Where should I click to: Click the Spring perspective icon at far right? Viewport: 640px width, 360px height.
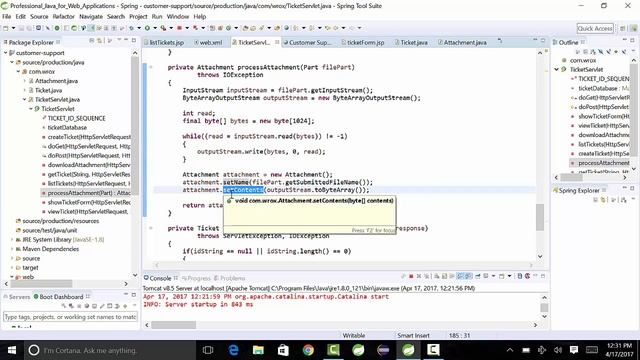pyautogui.click(x=633, y=28)
